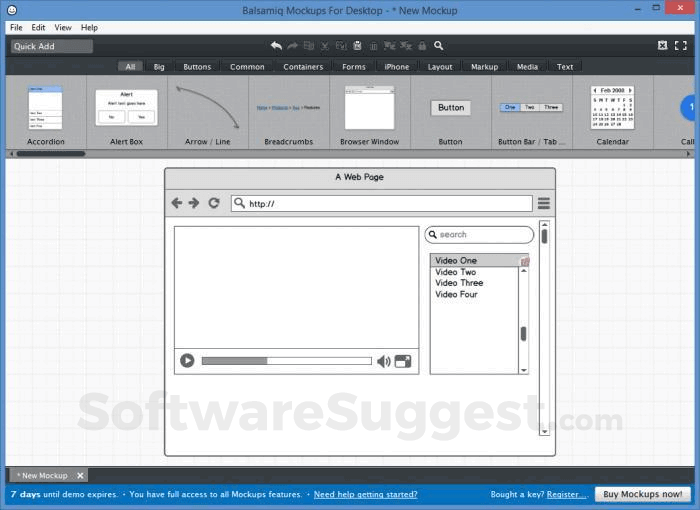Select the Big category tab
This screenshot has width=700, height=510.
[159, 67]
